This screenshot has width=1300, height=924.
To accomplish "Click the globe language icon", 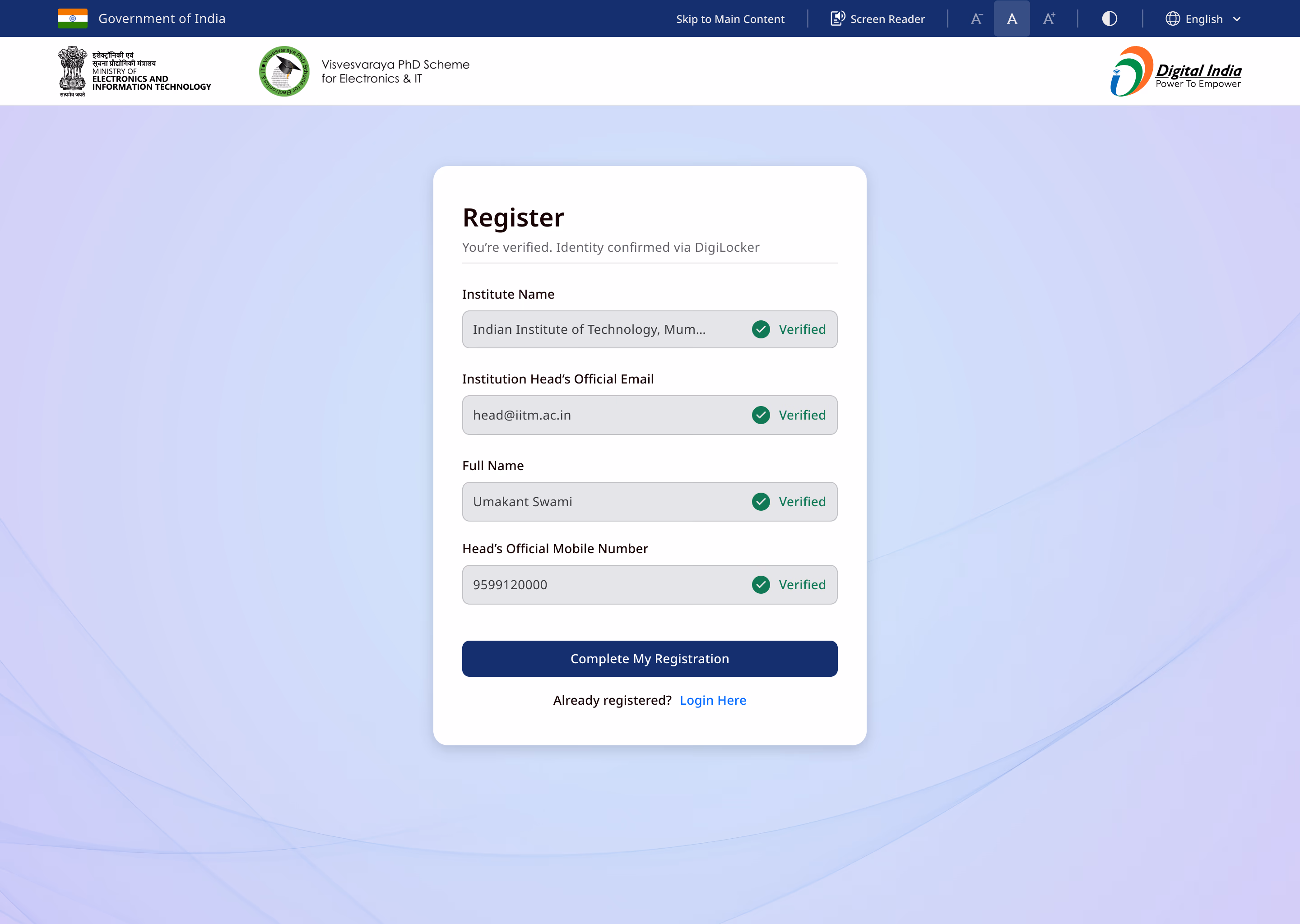I will pyautogui.click(x=1173, y=19).
